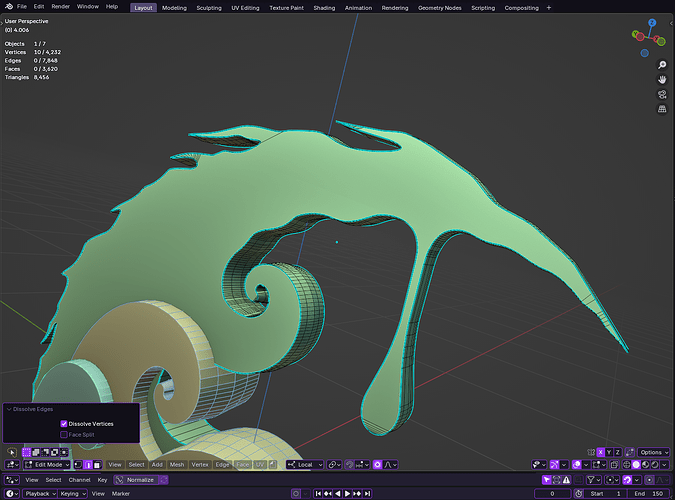Choose Set new selection mode icon
Viewport: 675px width, 500px height.
27,452
